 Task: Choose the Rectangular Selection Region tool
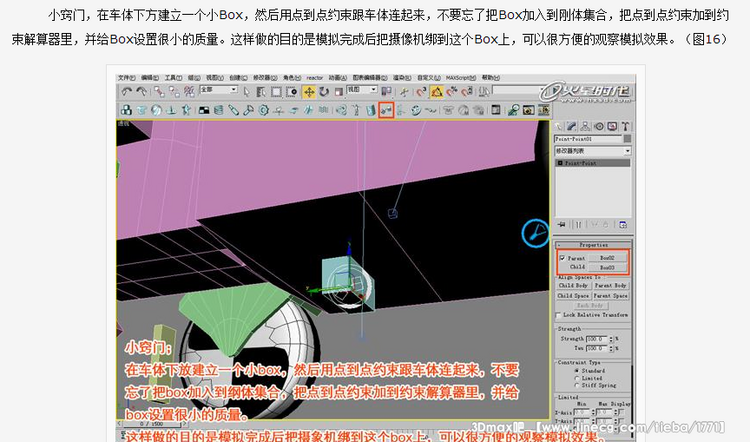coord(276,91)
